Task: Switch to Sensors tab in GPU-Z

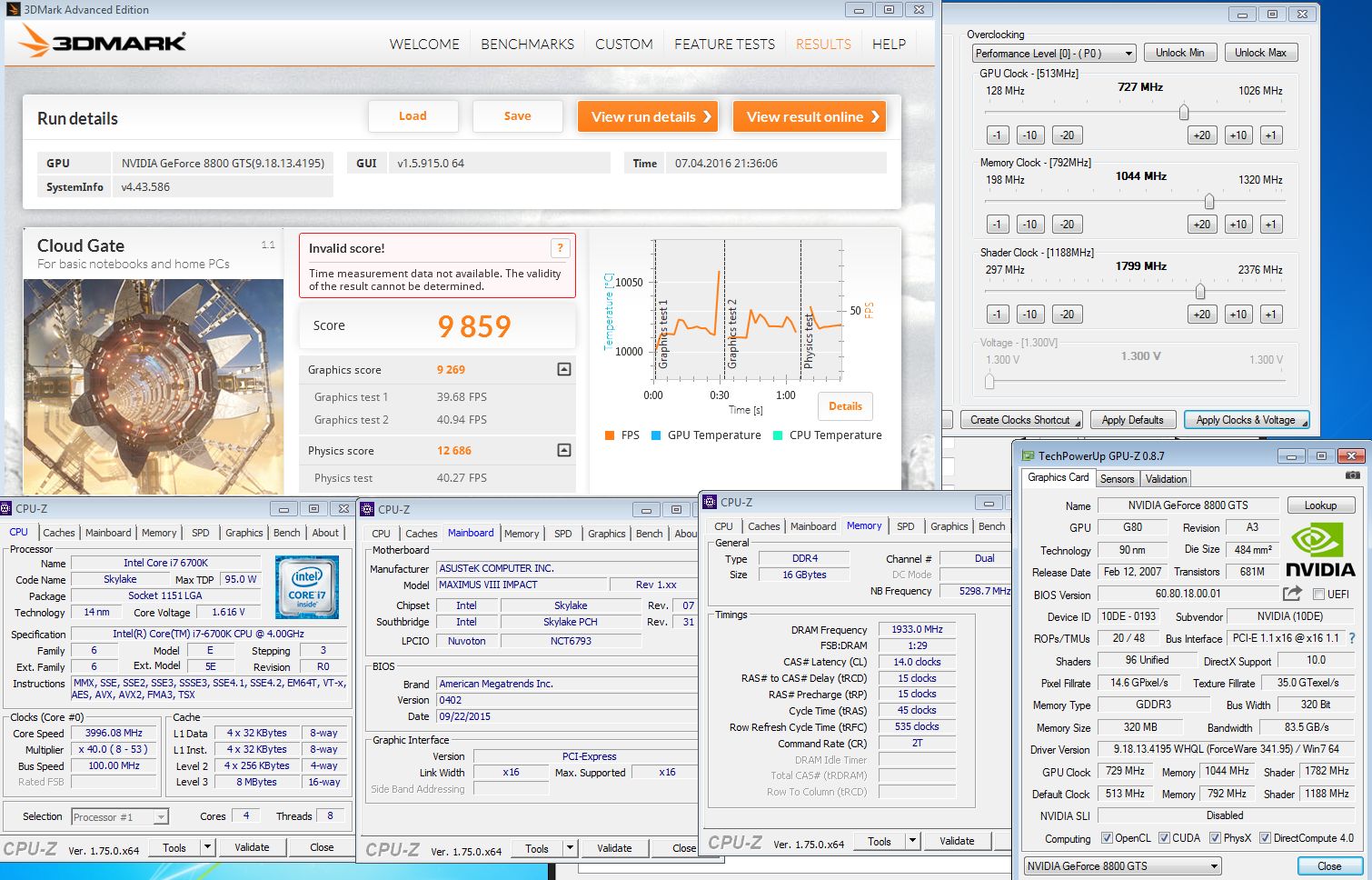Action: point(1117,479)
